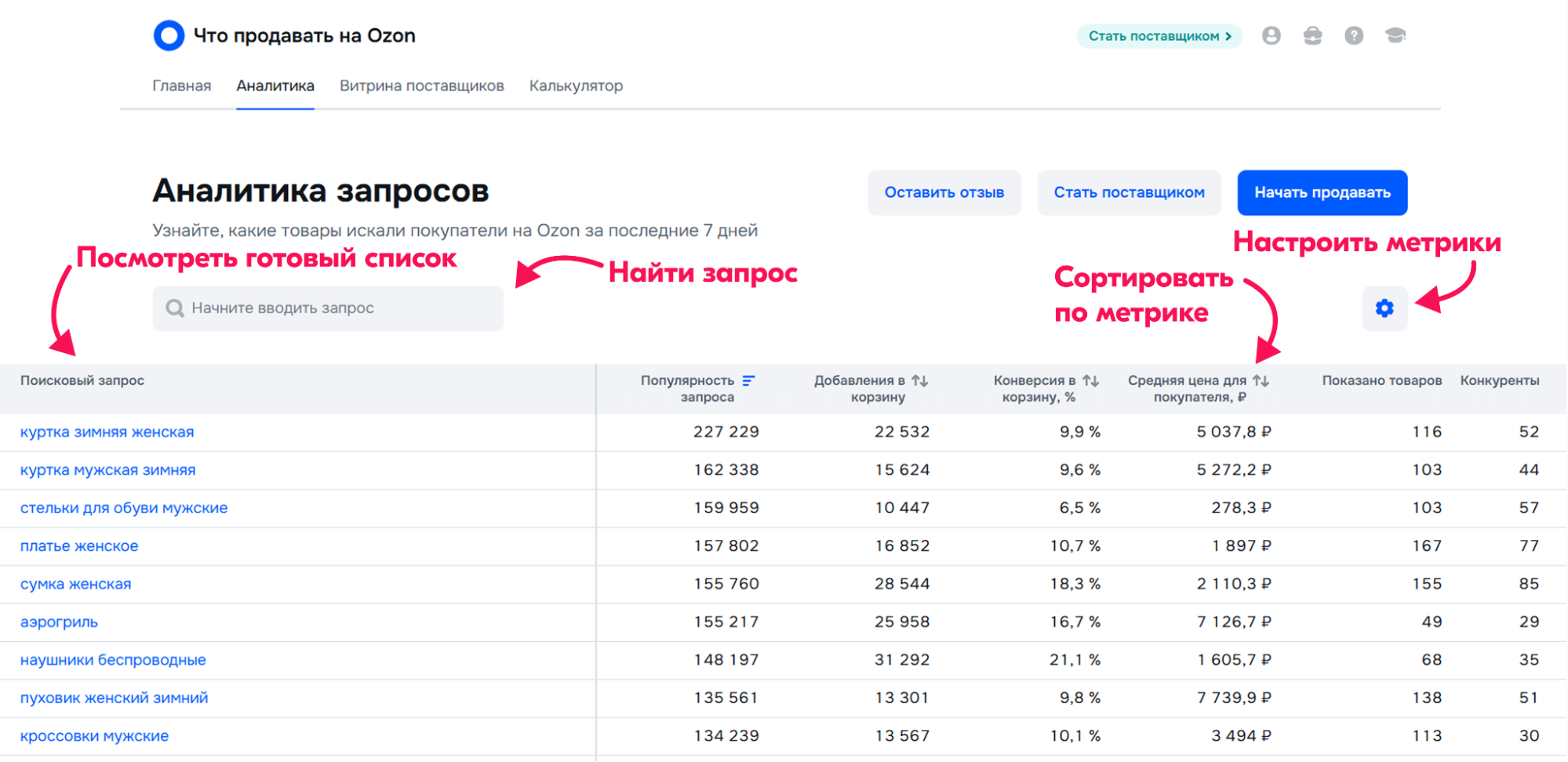Click the Конкуренты column header
1568x762 pixels.
pos(1500,381)
